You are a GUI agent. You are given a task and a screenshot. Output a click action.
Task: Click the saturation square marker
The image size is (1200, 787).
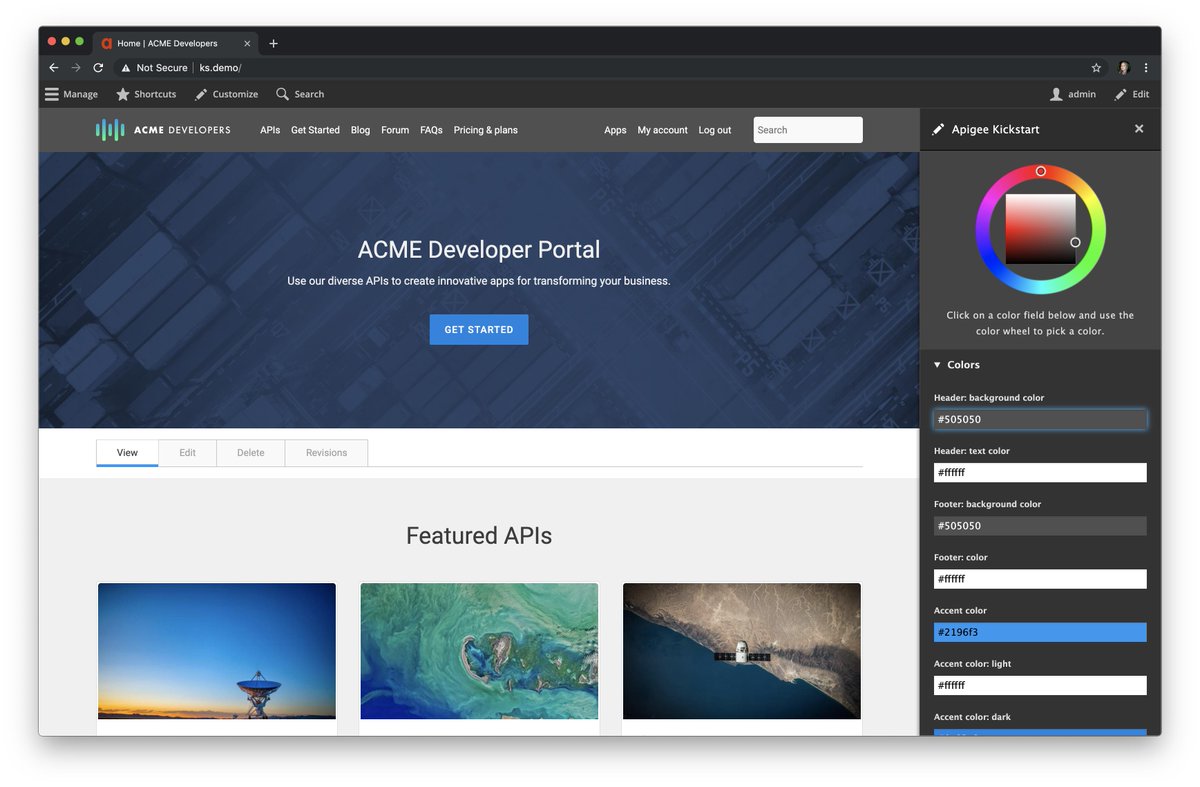1075,242
